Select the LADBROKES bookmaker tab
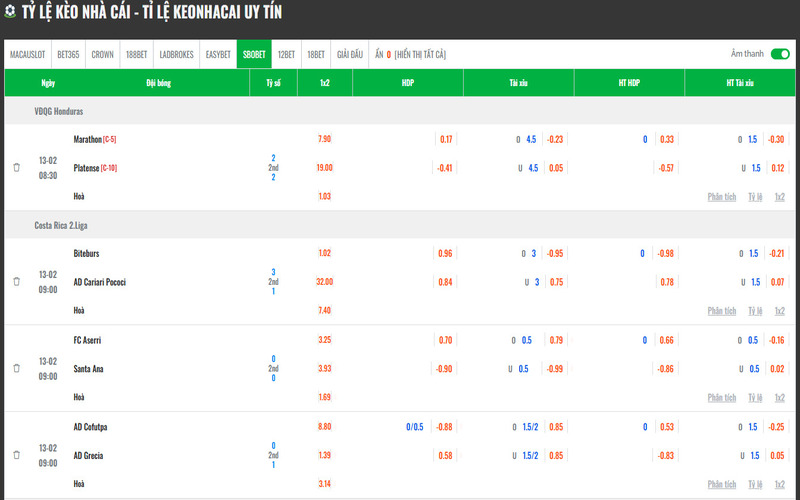This screenshot has height=500, width=800. 176,54
